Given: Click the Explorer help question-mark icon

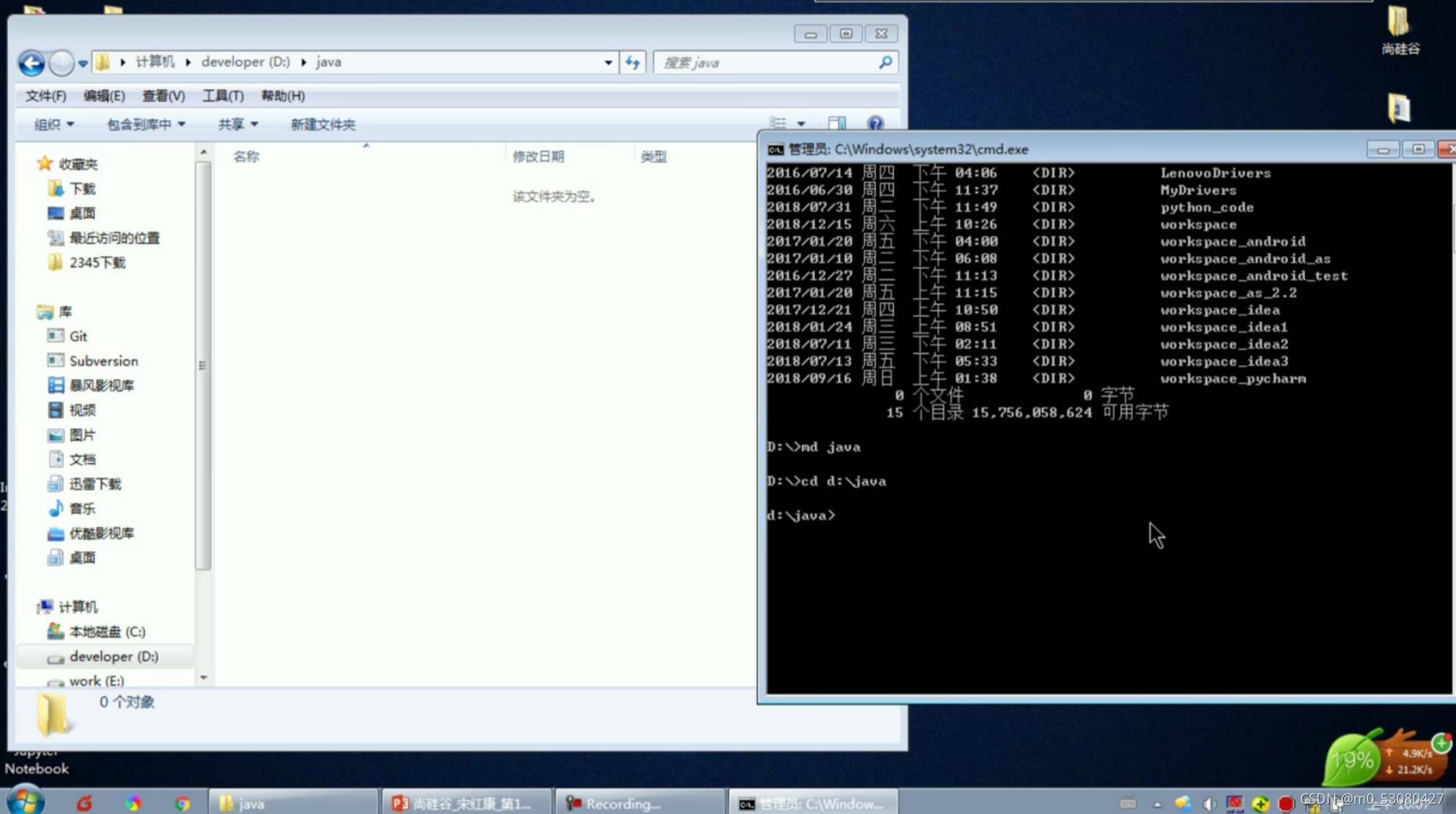Looking at the screenshot, I should tap(875, 123).
